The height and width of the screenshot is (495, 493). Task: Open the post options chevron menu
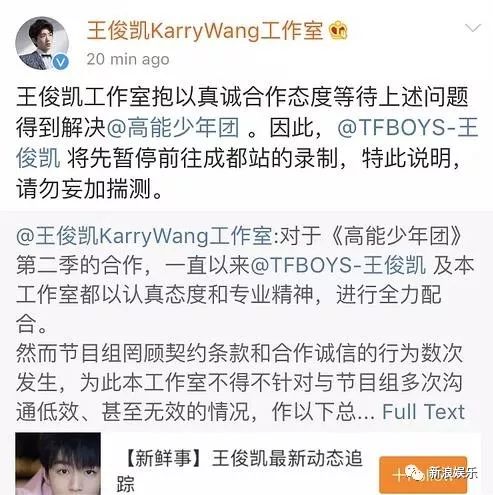pyautogui.click(x=473, y=28)
